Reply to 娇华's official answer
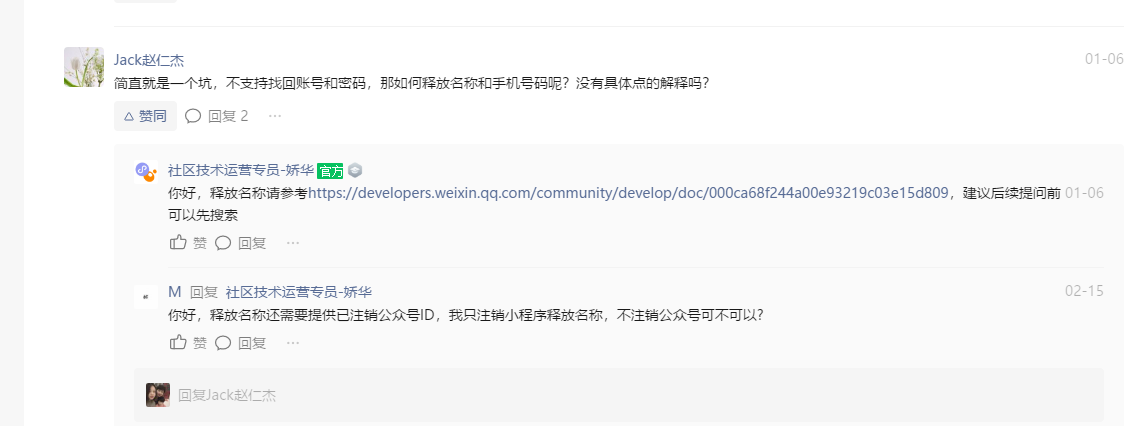The image size is (1148, 426). point(240,243)
